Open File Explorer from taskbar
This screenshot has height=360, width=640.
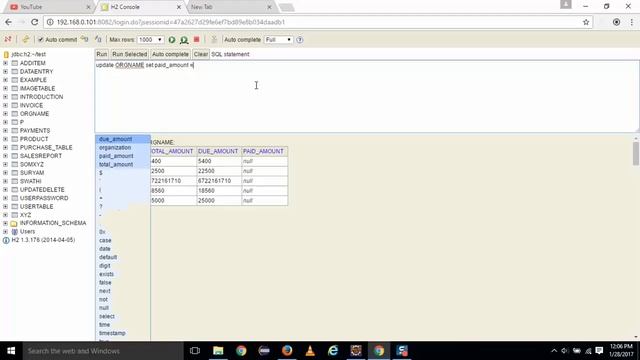pyautogui.click(x=218, y=351)
